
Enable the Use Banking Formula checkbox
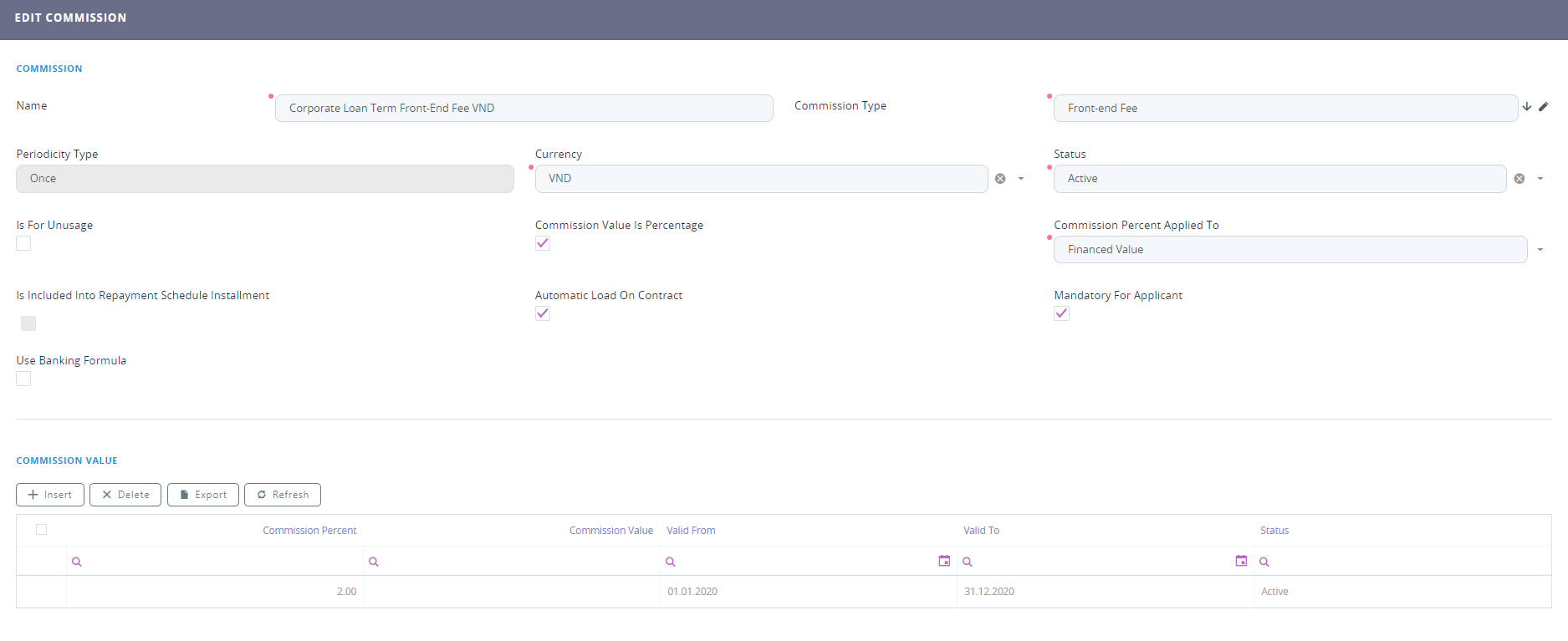point(23,379)
